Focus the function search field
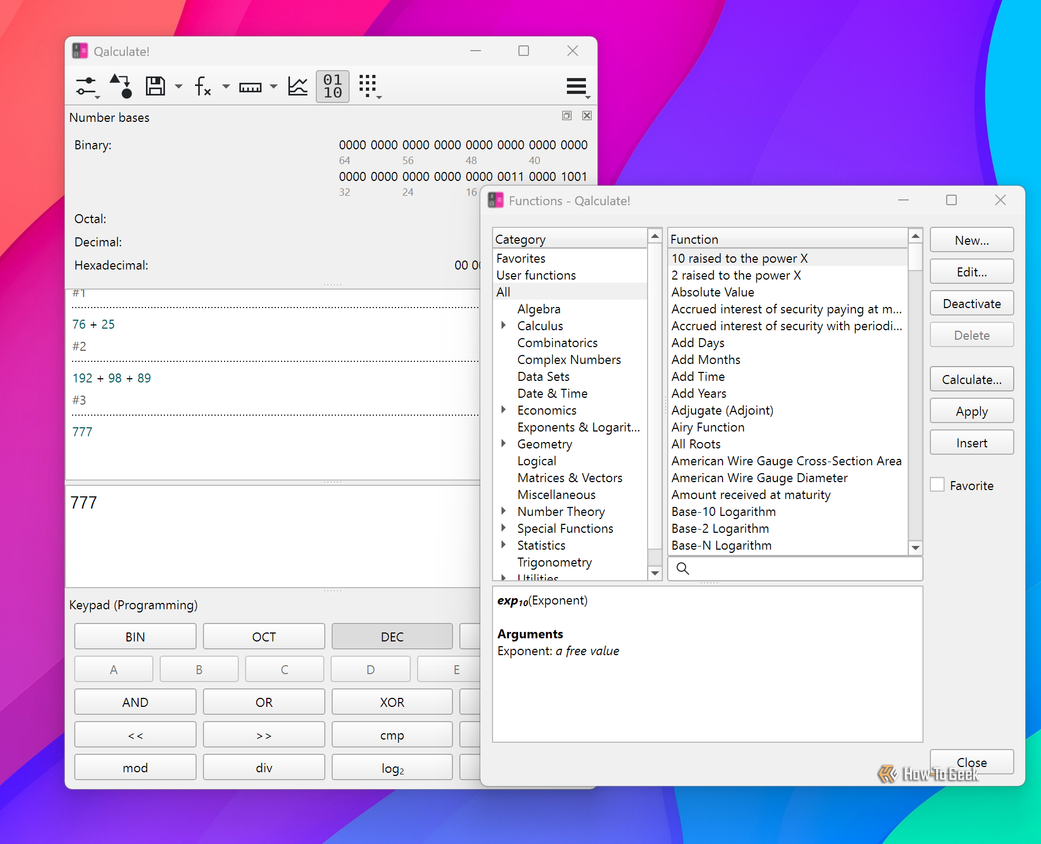 (x=795, y=568)
